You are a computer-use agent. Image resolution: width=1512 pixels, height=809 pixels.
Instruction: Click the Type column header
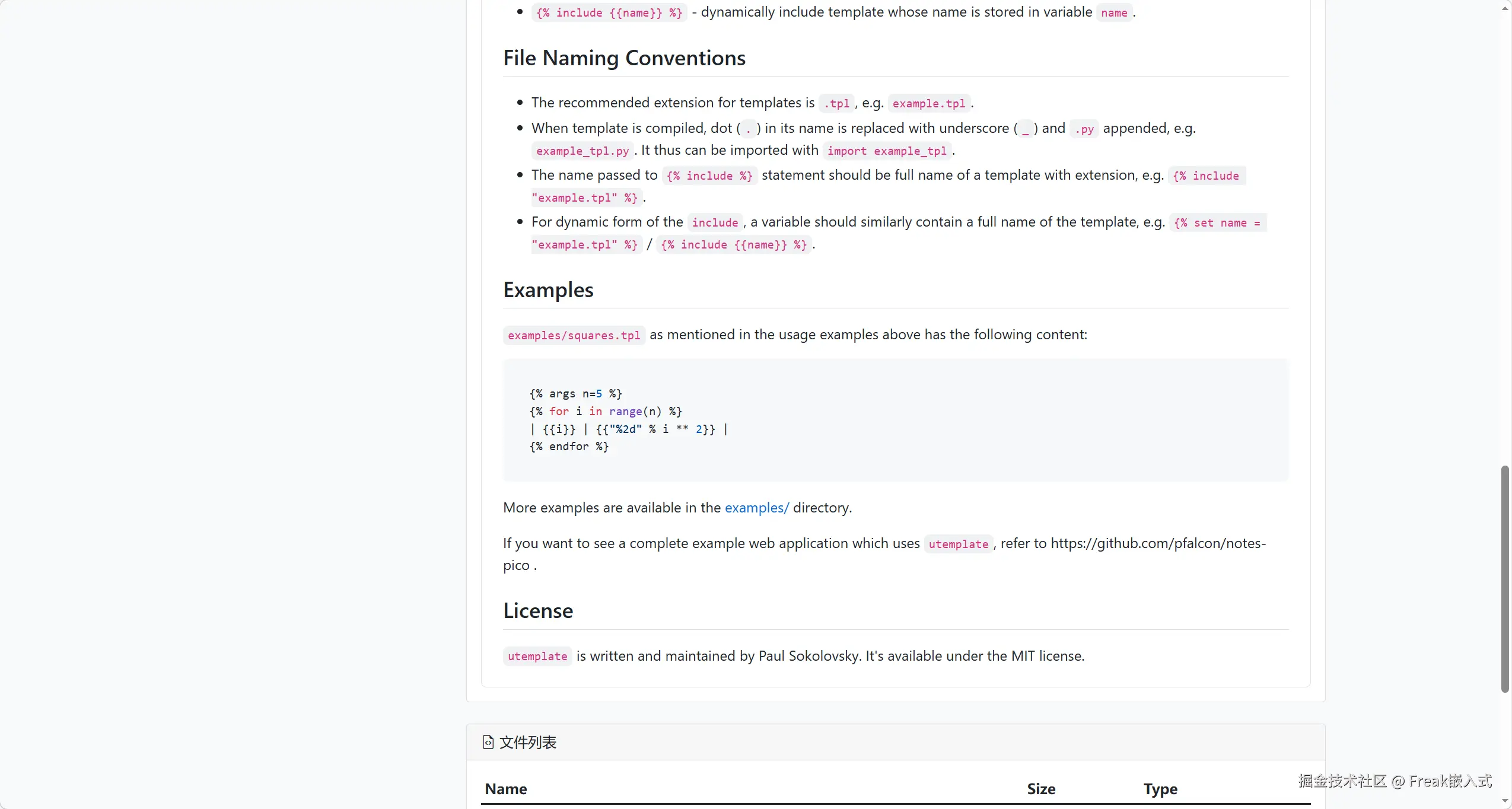coord(1160,789)
